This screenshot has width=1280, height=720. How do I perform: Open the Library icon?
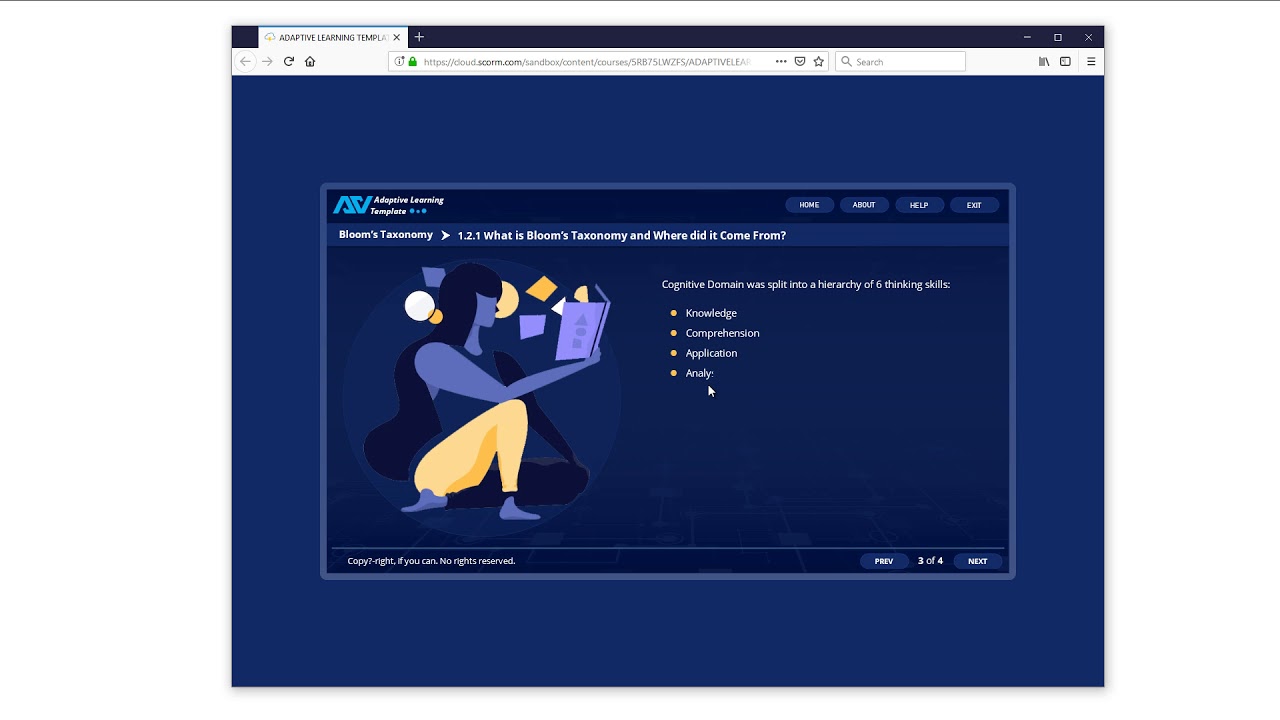click(x=1044, y=61)
